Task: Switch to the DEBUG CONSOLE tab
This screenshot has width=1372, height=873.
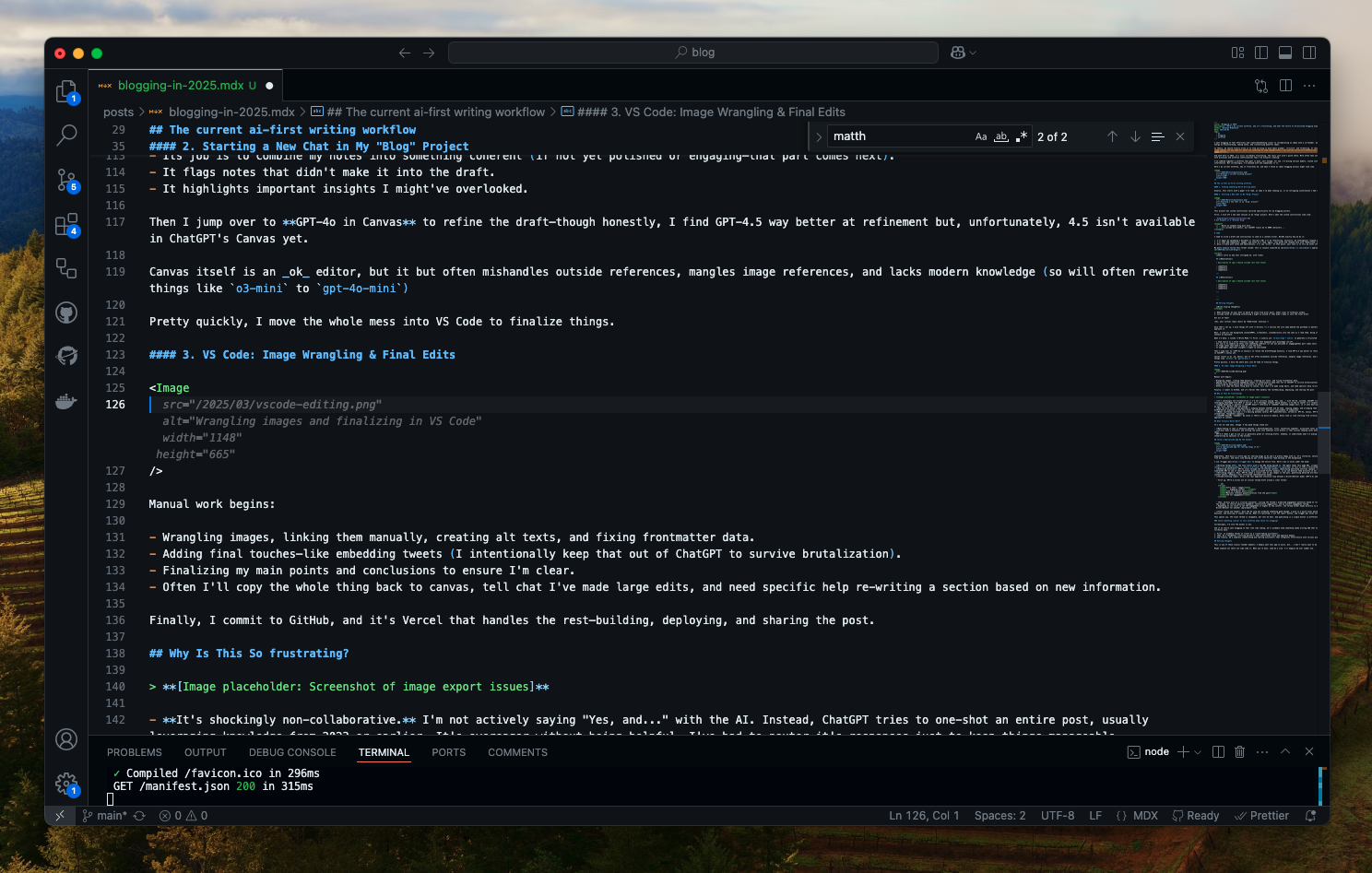Action: (292, 752)
